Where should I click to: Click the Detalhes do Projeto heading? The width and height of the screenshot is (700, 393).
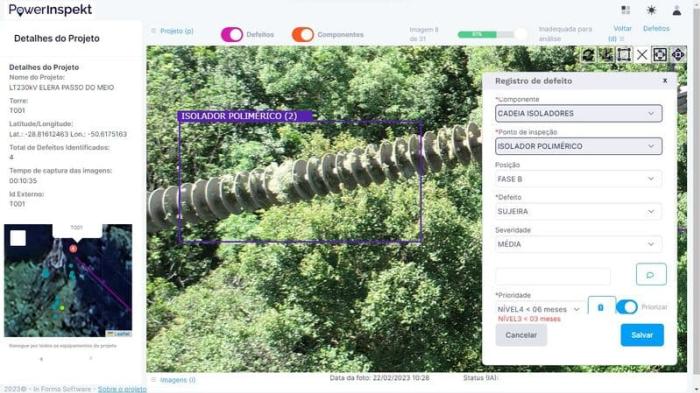pyautogui.click(x=57, y=38)
